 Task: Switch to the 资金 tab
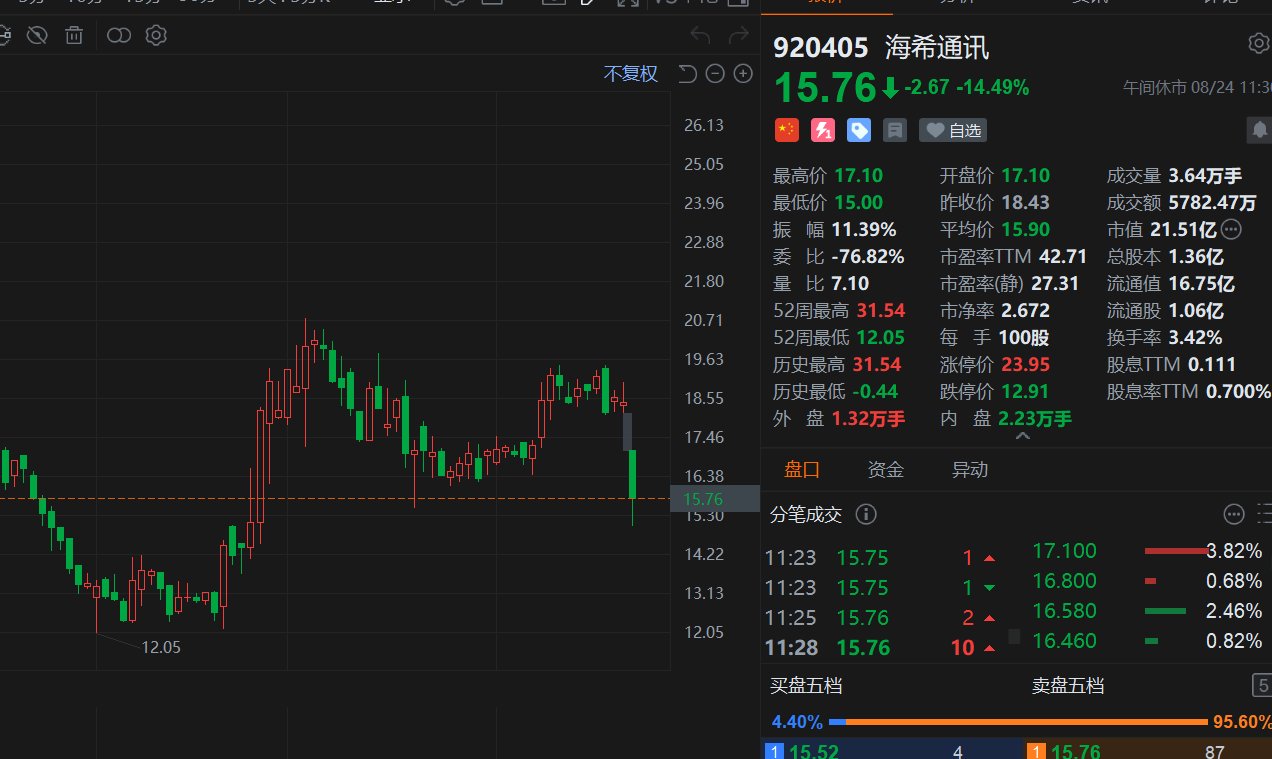[886, 470]
